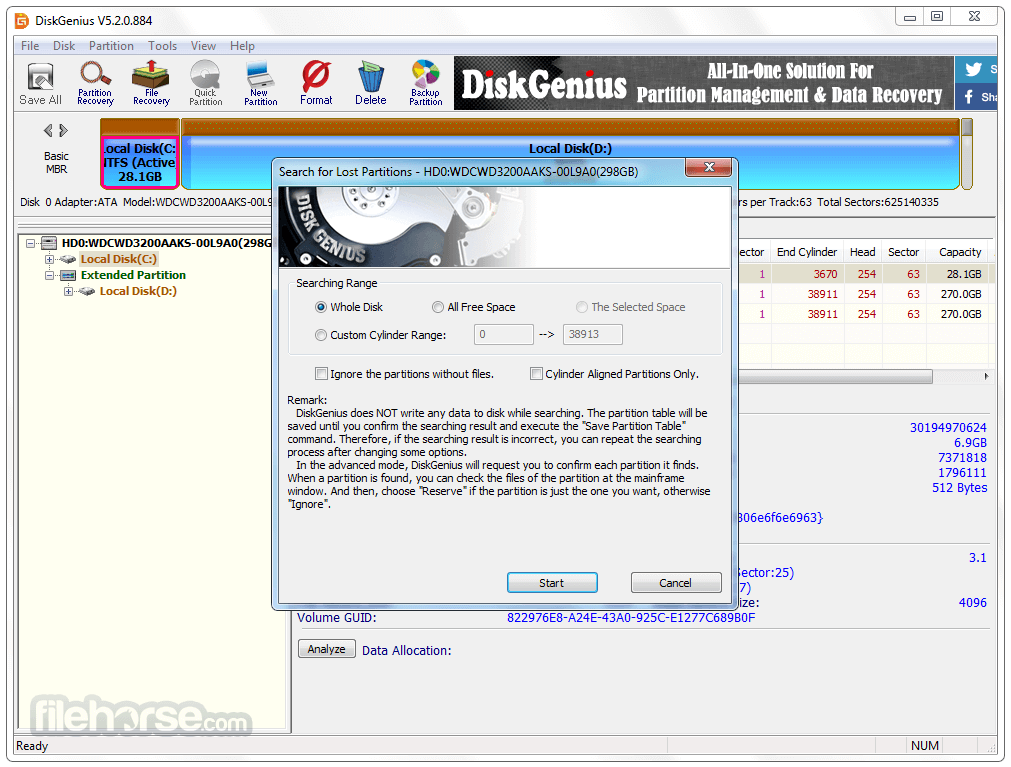Select Local Disk(D:) in the tree
The height and width of the screenshot is (767, 1011).
pyautogui.click(x=138, y=291)
